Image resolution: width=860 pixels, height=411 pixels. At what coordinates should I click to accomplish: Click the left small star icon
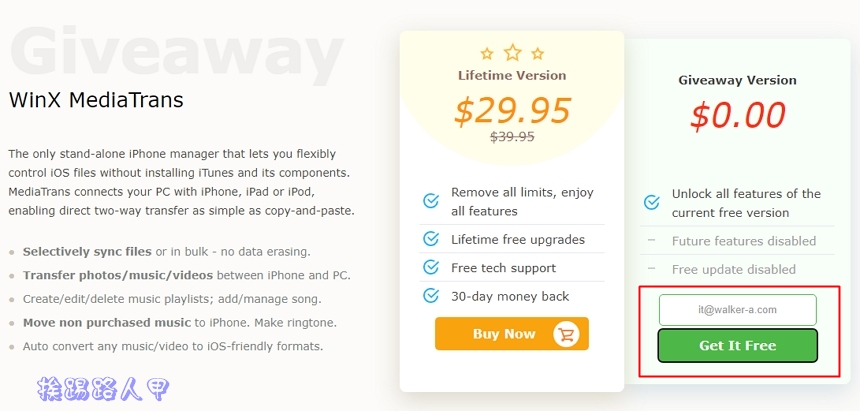(x=487, y=54)
